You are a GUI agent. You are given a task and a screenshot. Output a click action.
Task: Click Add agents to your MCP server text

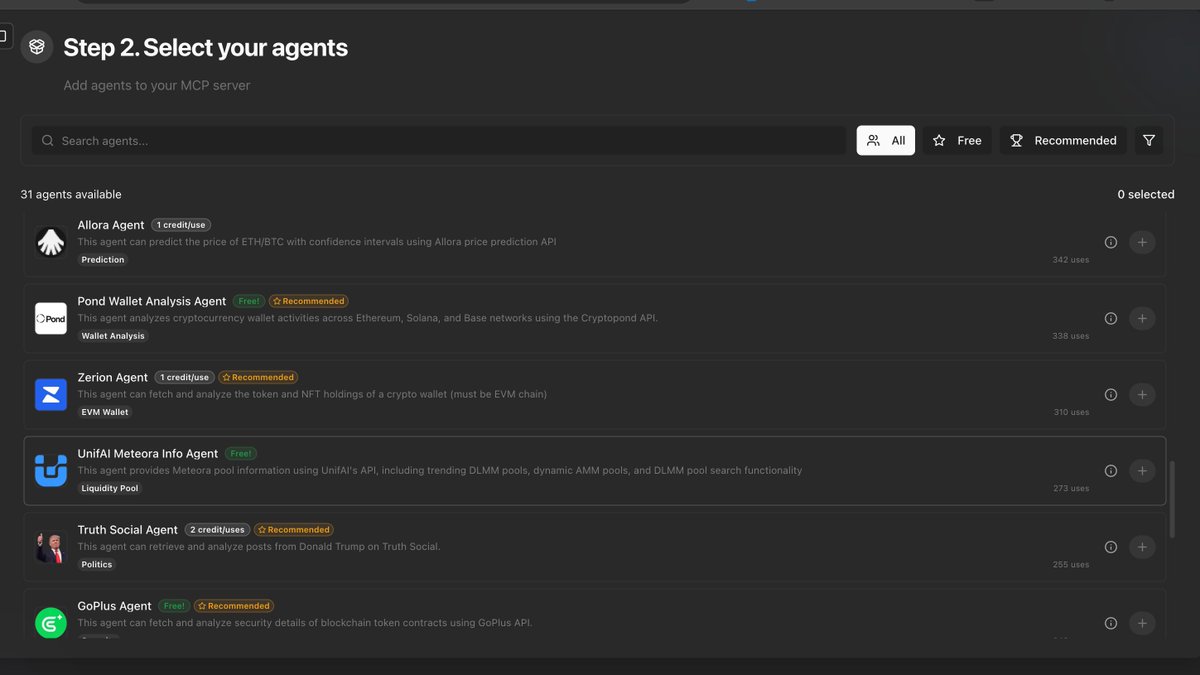pyautogui.click(x=157, y=86)
